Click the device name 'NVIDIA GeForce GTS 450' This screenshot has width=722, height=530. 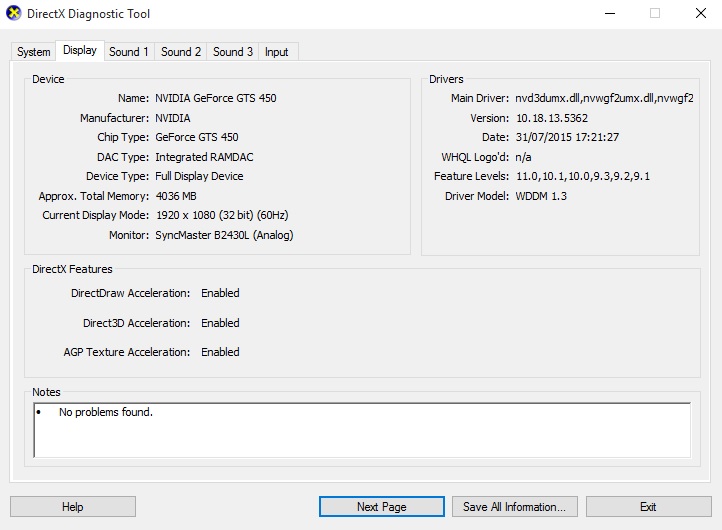tap(215, 98)
